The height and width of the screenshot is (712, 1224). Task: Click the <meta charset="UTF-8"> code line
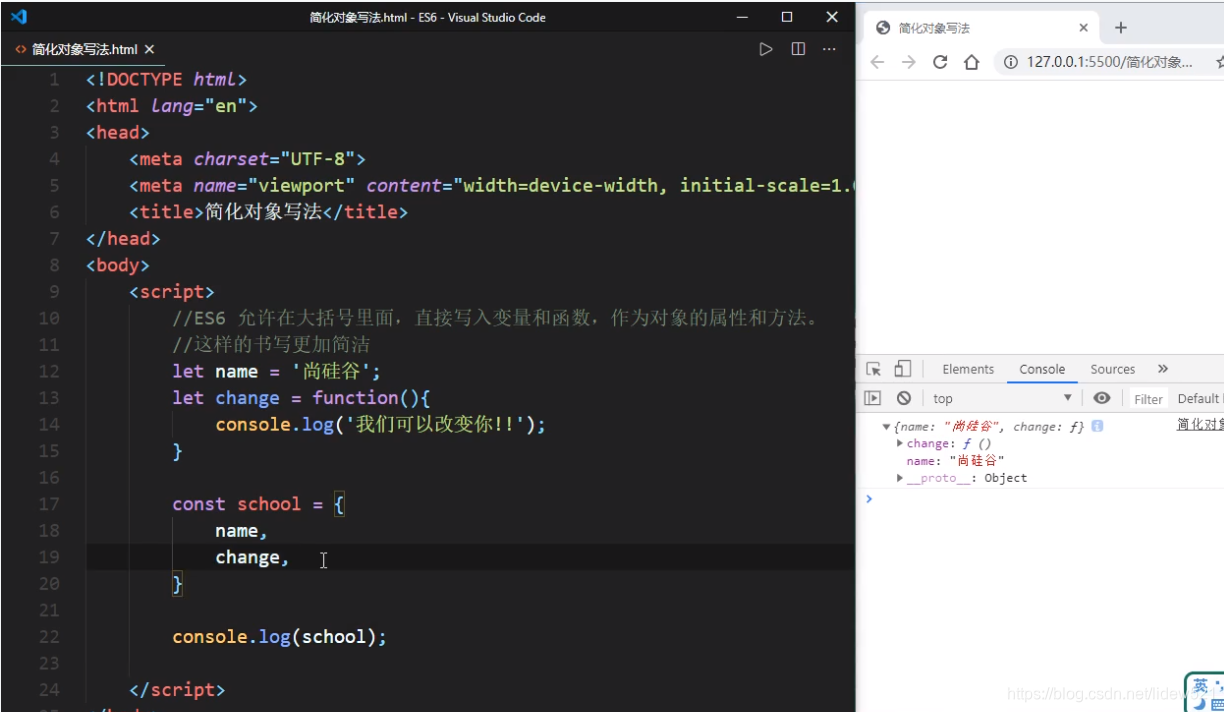click(x=248, y=159)
